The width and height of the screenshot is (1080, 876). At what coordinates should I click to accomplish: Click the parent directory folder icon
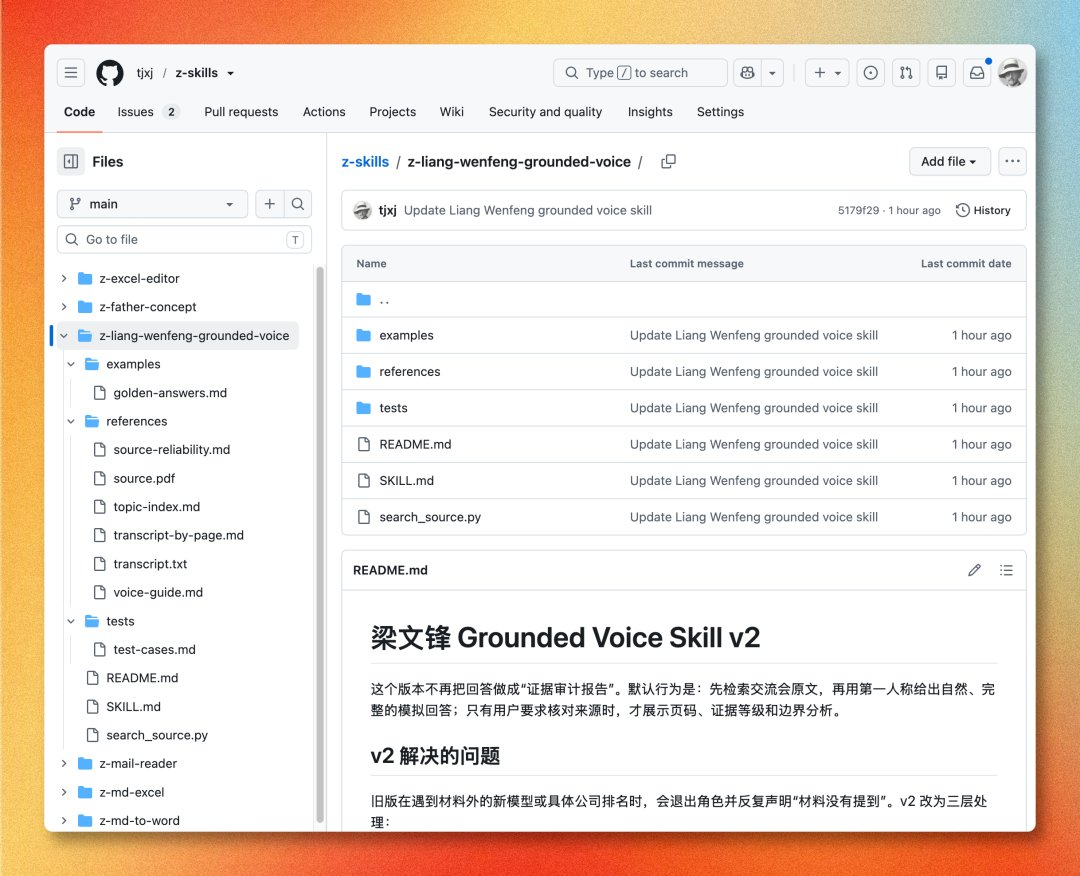click(x=364, y=300)
